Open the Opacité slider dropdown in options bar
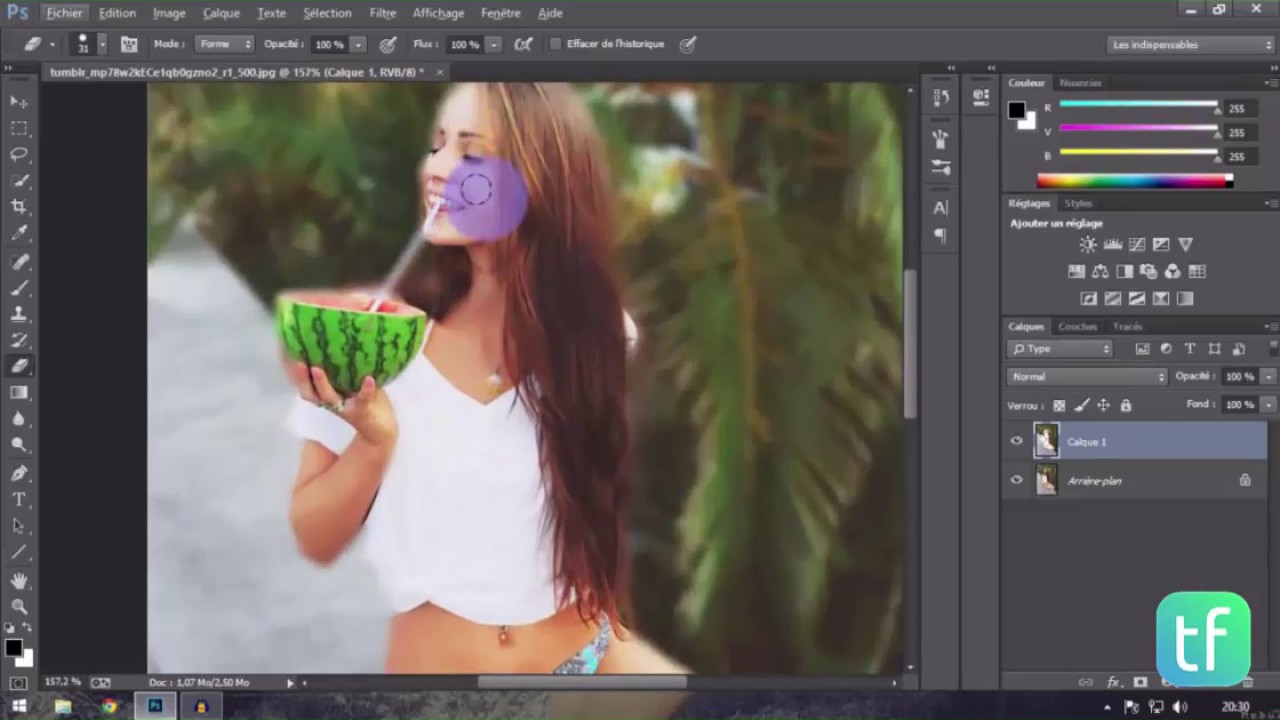This screenshot has height=720, width=1280. [x=358, y=45]
